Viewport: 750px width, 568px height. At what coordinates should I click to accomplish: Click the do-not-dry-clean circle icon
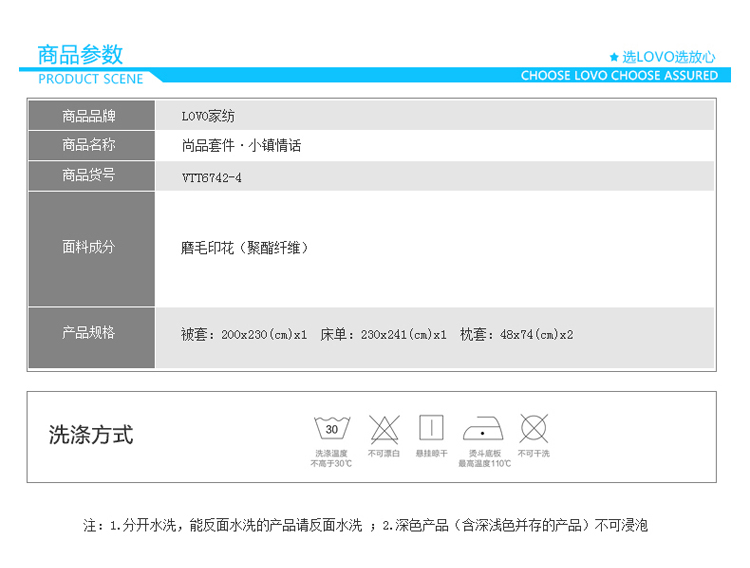coord(534,428)
